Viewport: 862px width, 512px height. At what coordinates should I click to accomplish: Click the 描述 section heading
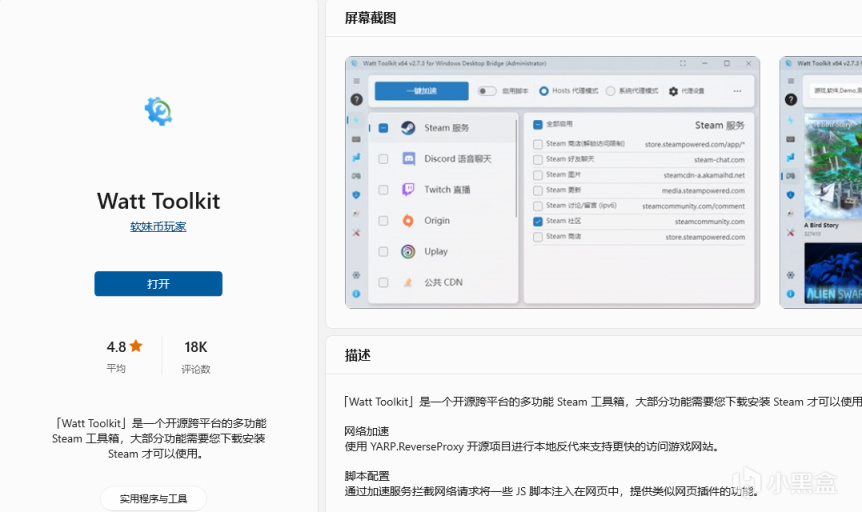358,355
